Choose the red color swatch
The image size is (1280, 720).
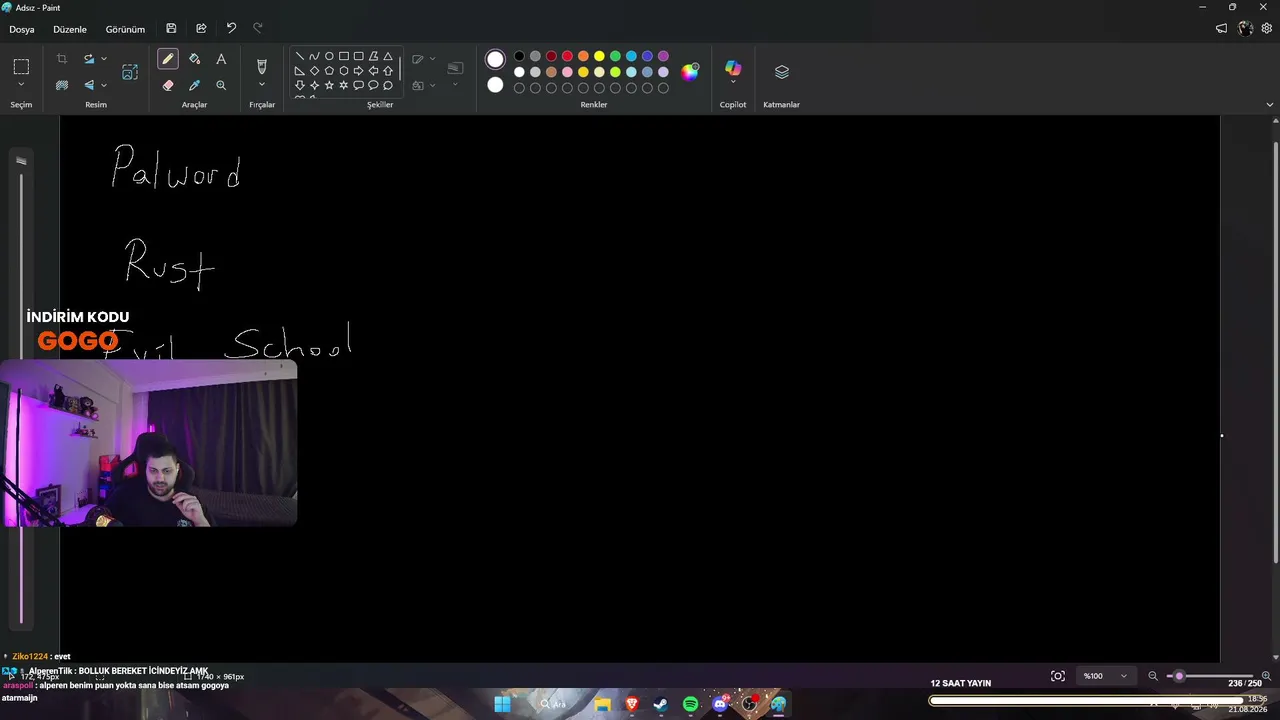[567, 56]
